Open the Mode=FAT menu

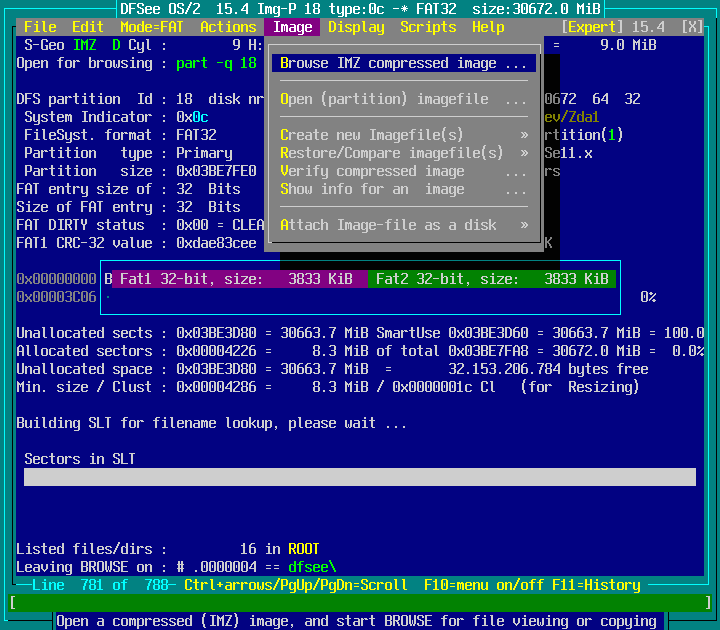[x=152, y=27]
